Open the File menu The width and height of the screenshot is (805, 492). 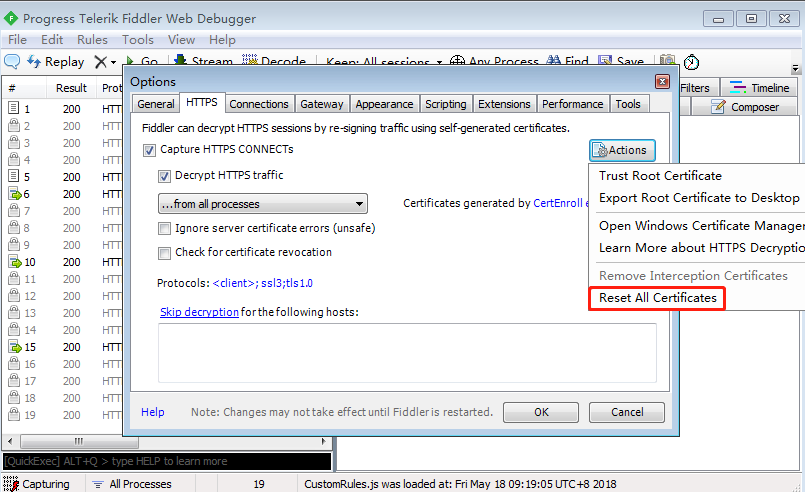tap(17, 40)
